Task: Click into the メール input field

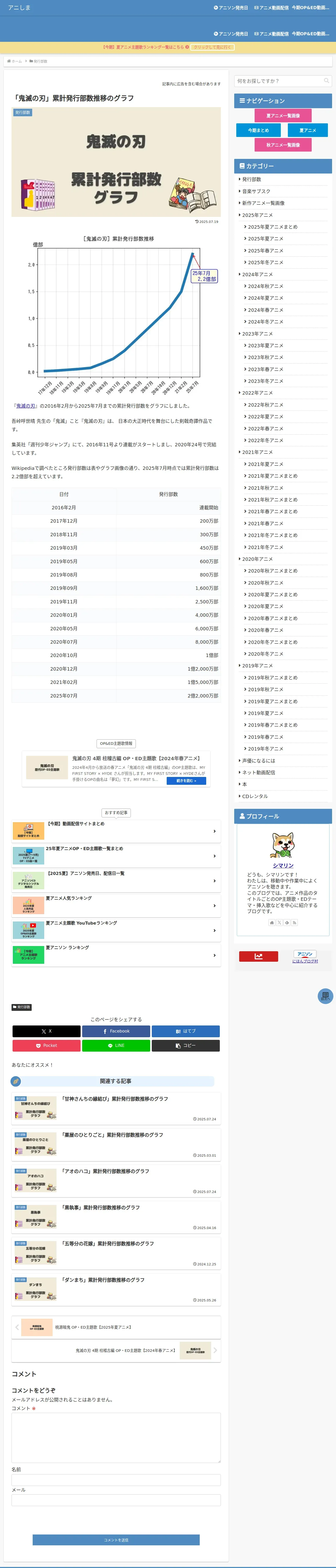Action: pyautogui.click(x=116, y=1500)
